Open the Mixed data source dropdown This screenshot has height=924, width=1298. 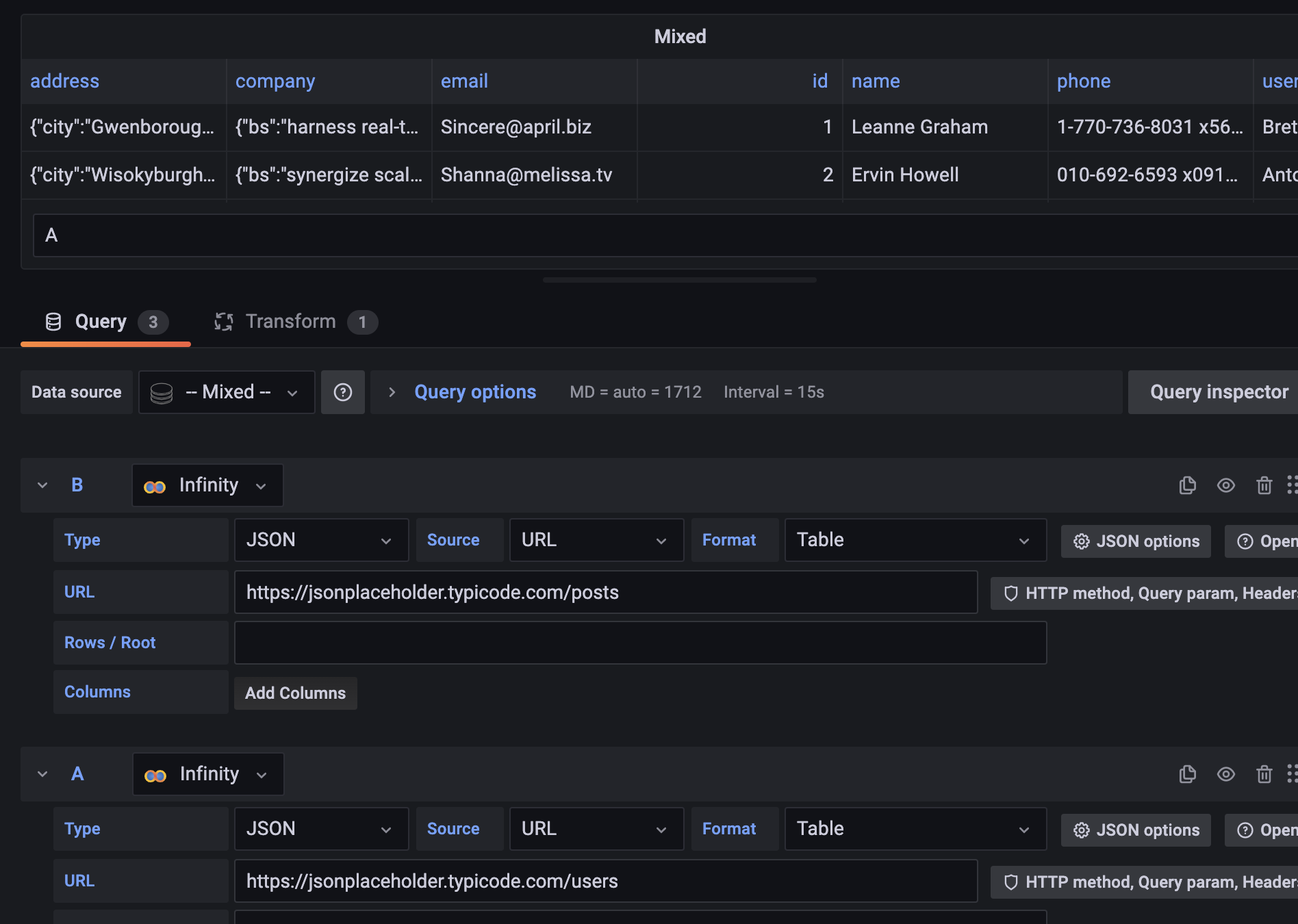coord(226,392)
